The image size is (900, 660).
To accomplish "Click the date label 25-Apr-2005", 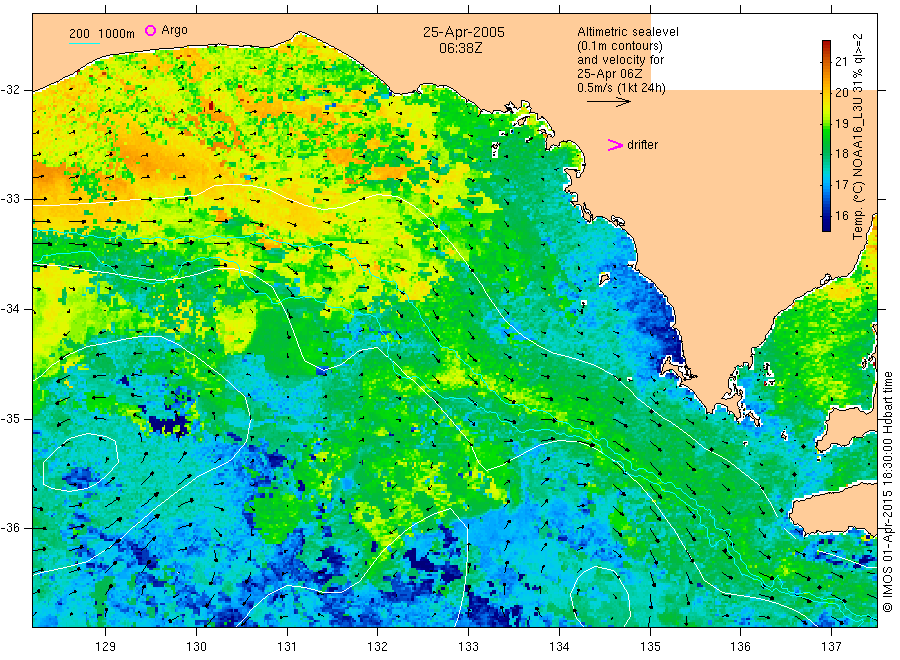I will [464, 32].
